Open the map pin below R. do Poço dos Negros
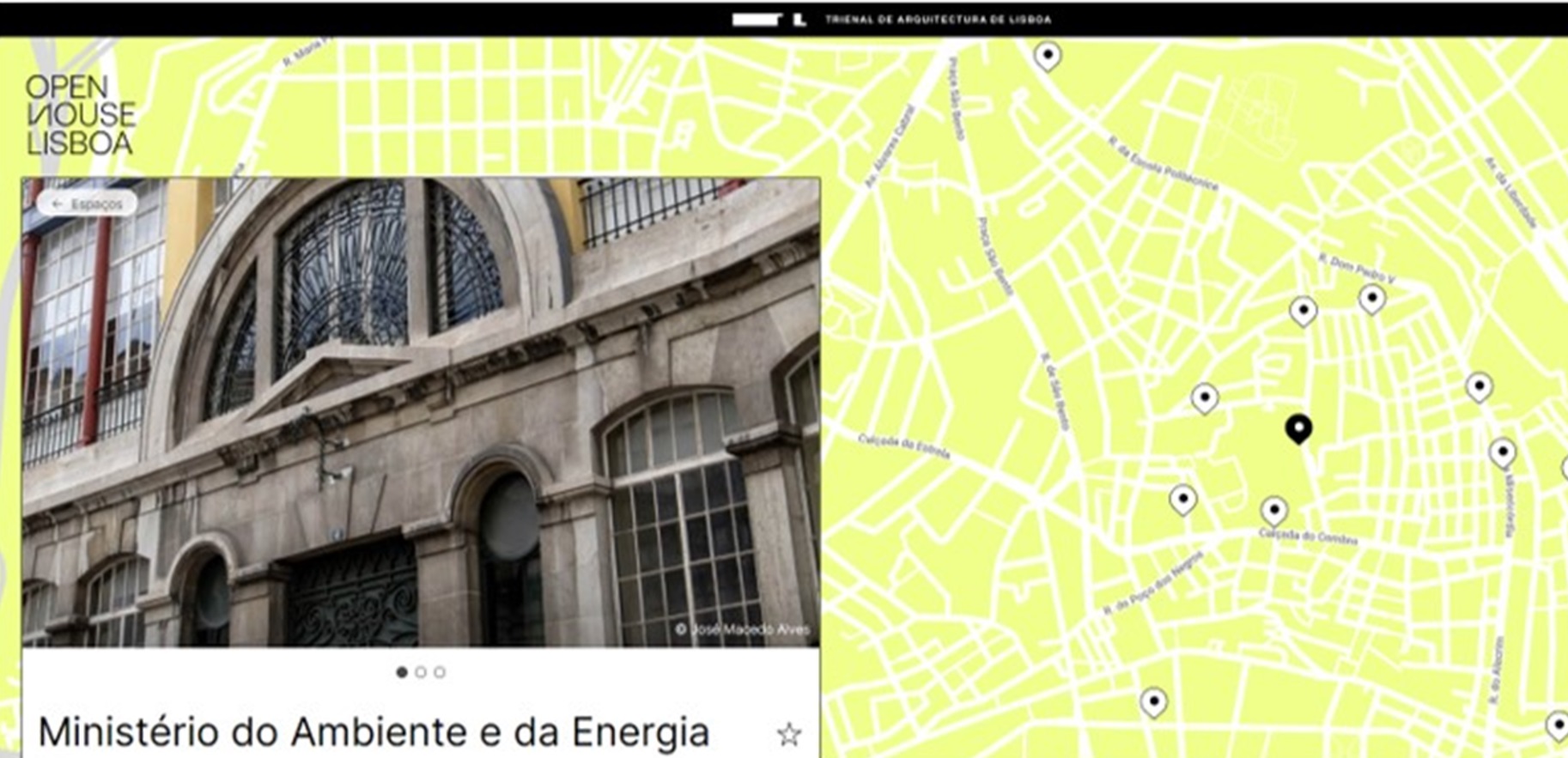This screenshot has width=1568, height=758. click(1153, 701)
